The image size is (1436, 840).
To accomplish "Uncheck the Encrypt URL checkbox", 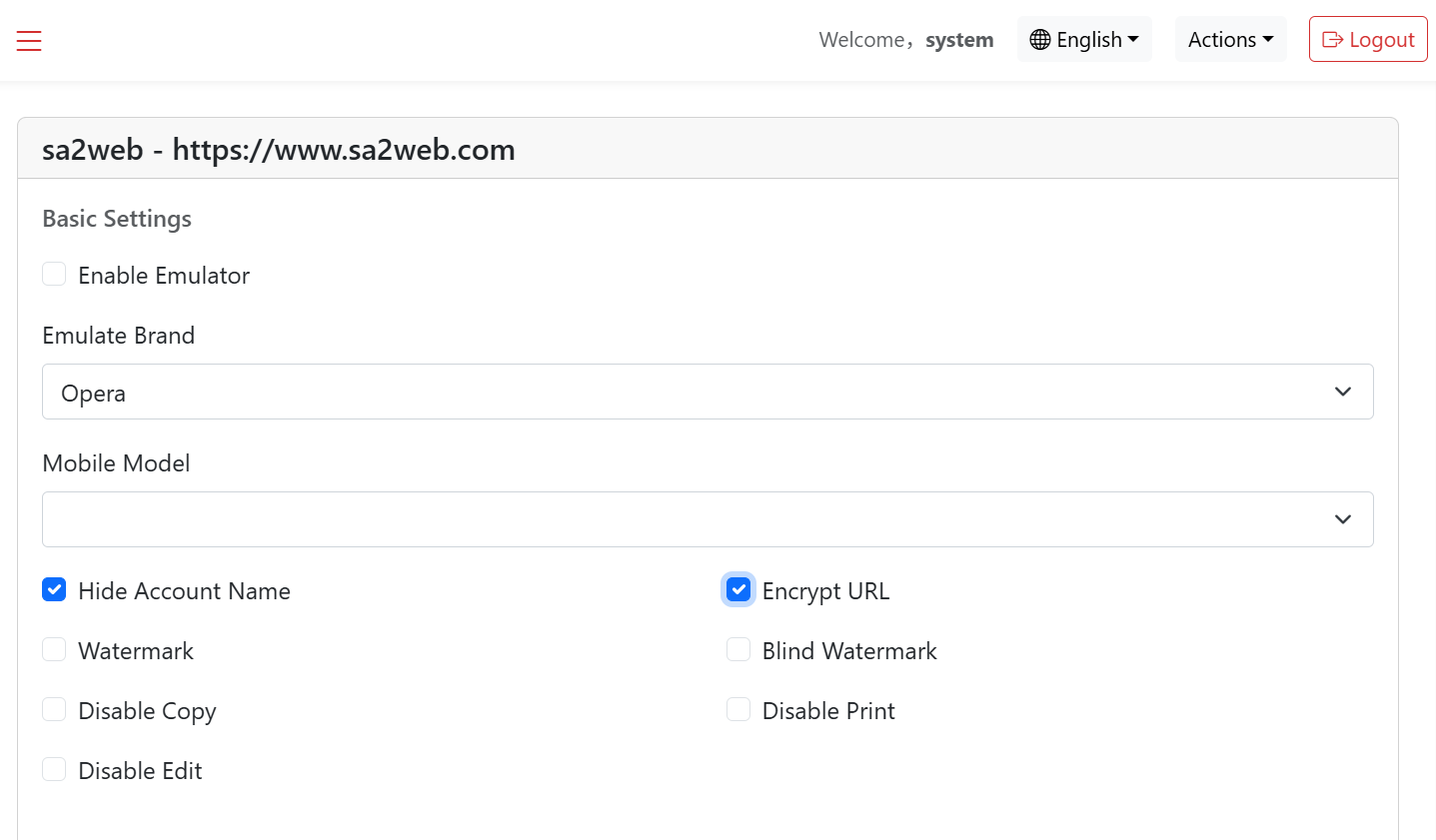I will point(738,589).
